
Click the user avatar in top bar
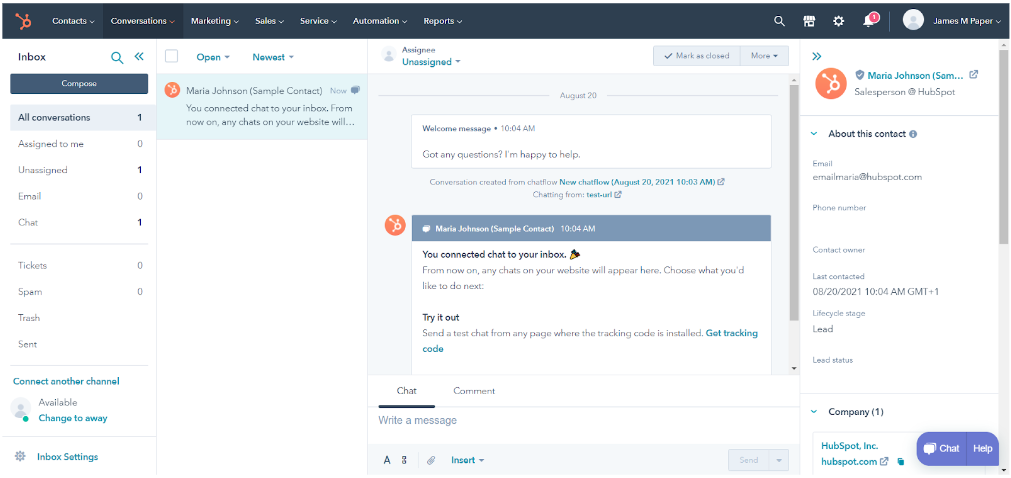click(913, 20)
